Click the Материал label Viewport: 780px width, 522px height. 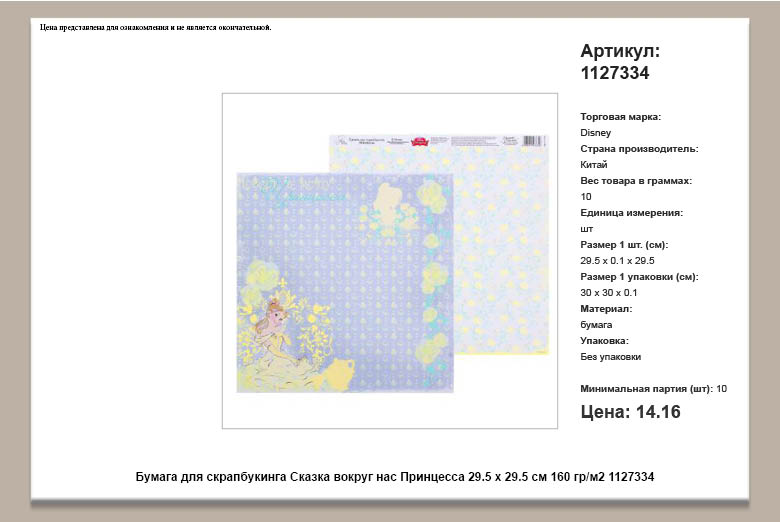[606, 309]
